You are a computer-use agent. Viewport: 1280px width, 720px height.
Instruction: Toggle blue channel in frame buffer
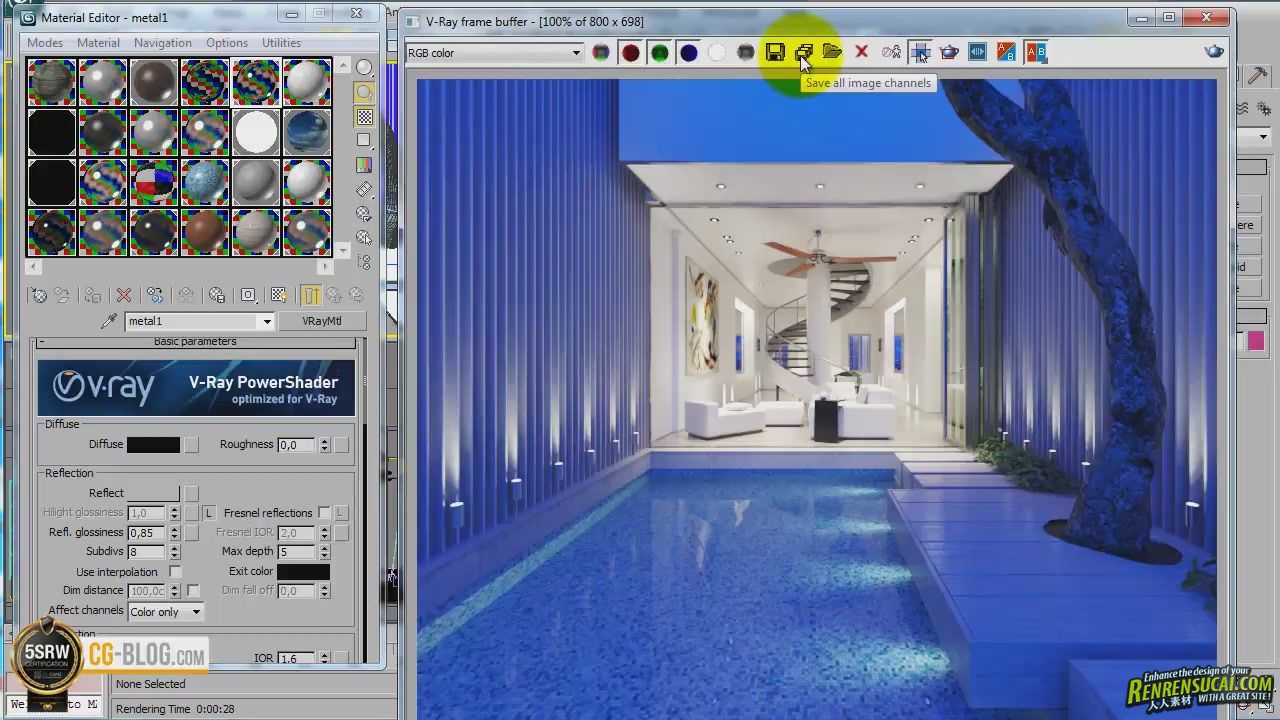(x=688, y=52)
